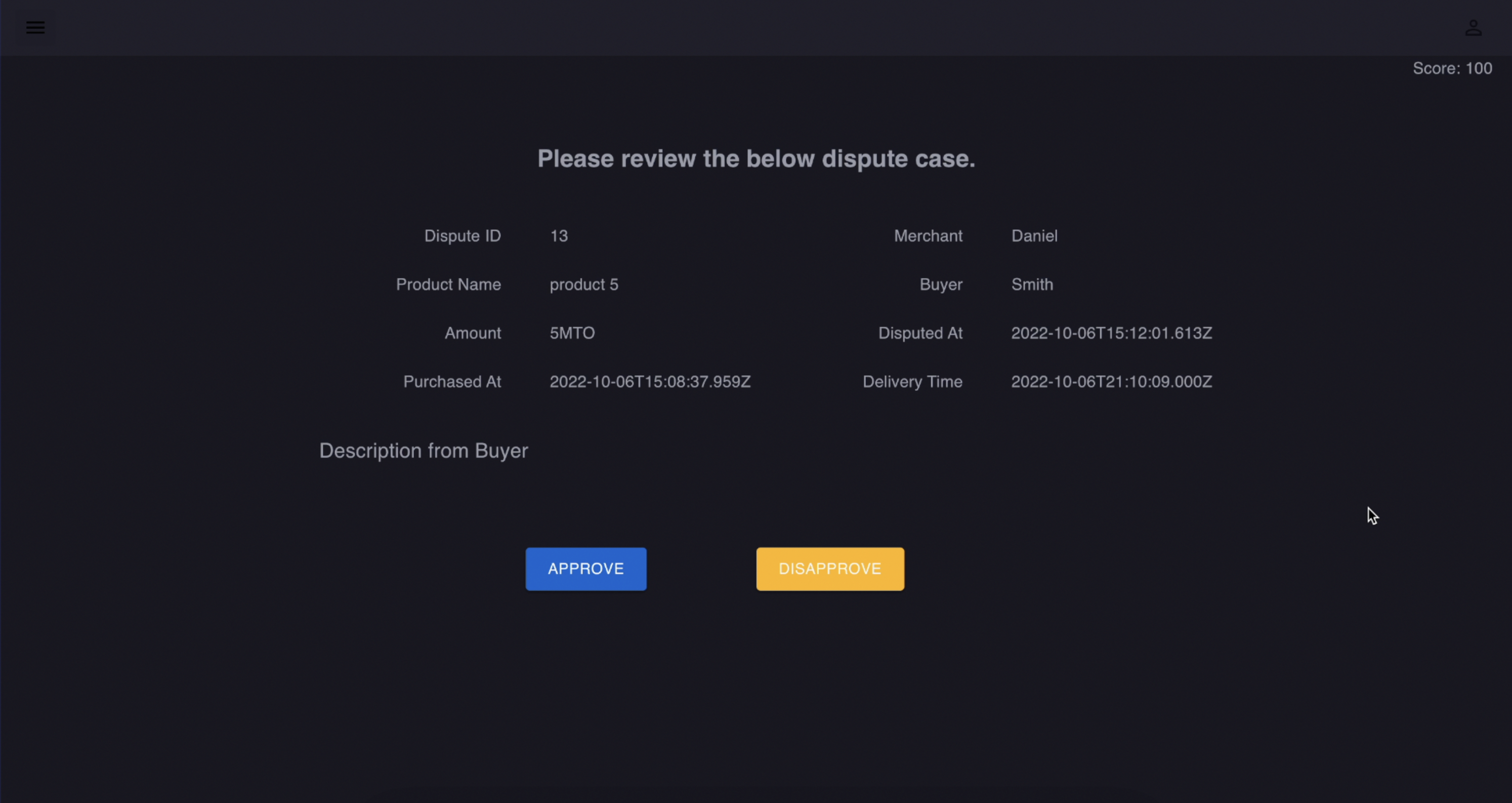The width and height of the screenshot is (1512, 803).
Task: Open the hamburger navigation menu
Action: (x=35, y=28)
